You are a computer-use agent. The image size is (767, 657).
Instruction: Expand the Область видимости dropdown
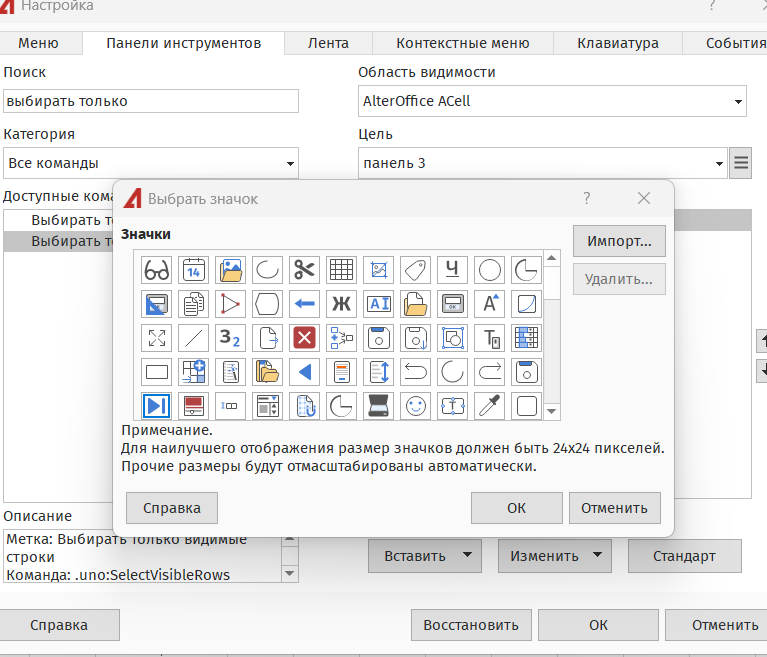pyautogui.click(x=552, y=101)
